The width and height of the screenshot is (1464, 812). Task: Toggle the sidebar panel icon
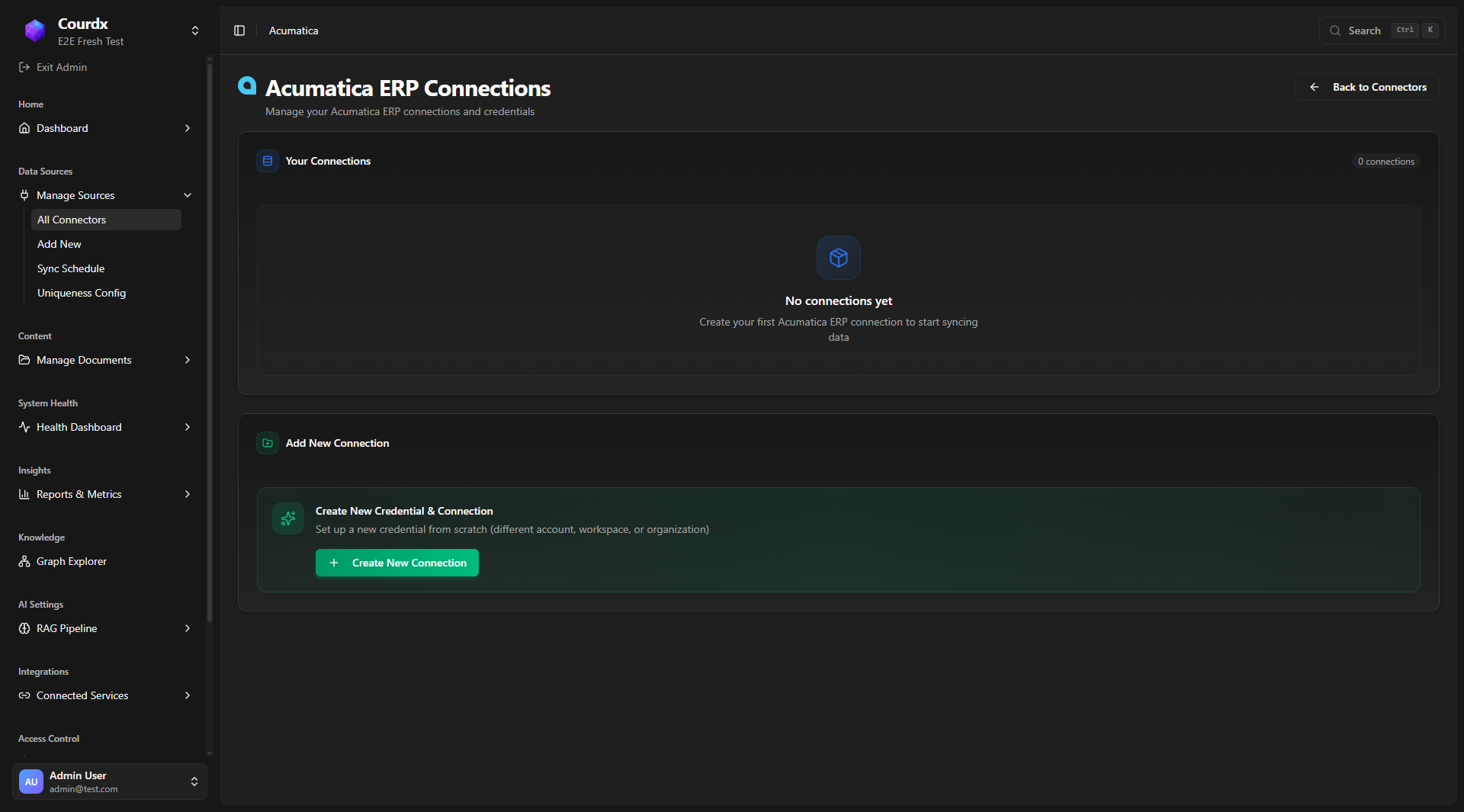pyautogui.click(x=239, y=30)
